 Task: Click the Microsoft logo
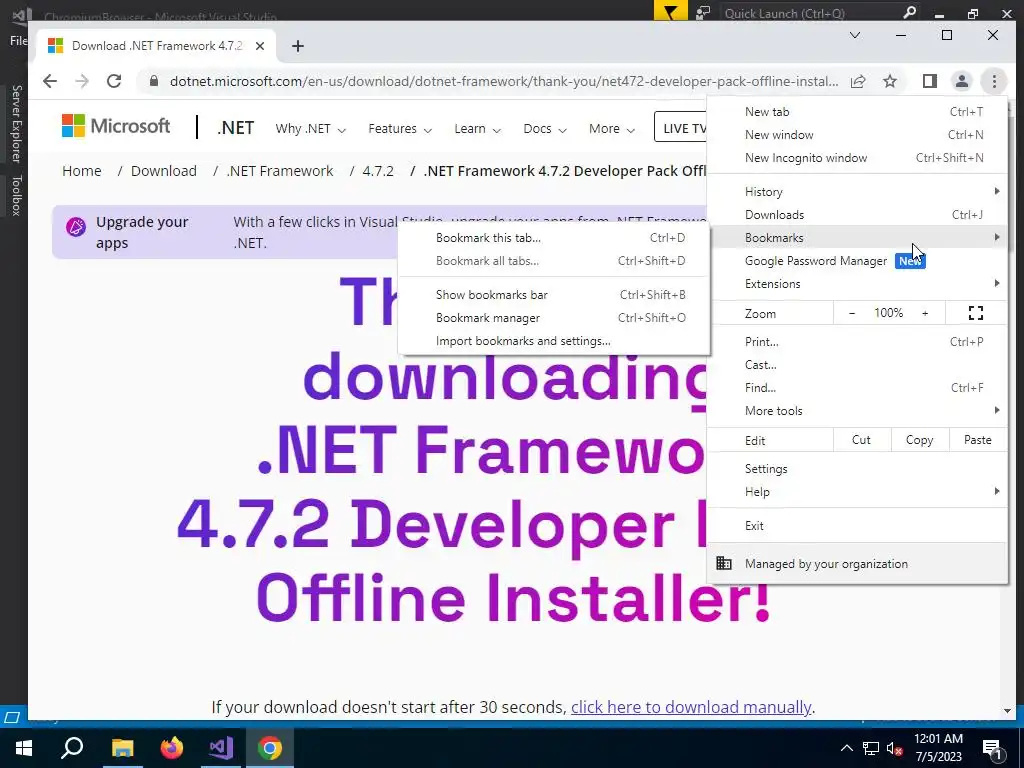(116, 125)
